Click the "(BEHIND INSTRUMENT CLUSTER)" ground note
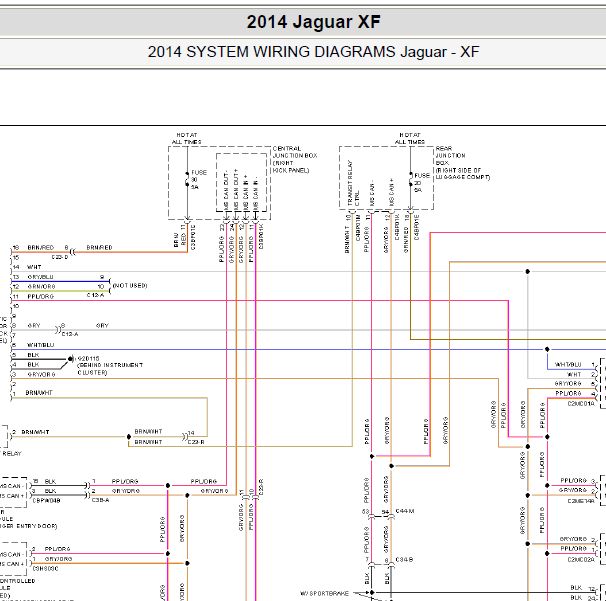Screen dimensions: 606x601 point(110,369)
